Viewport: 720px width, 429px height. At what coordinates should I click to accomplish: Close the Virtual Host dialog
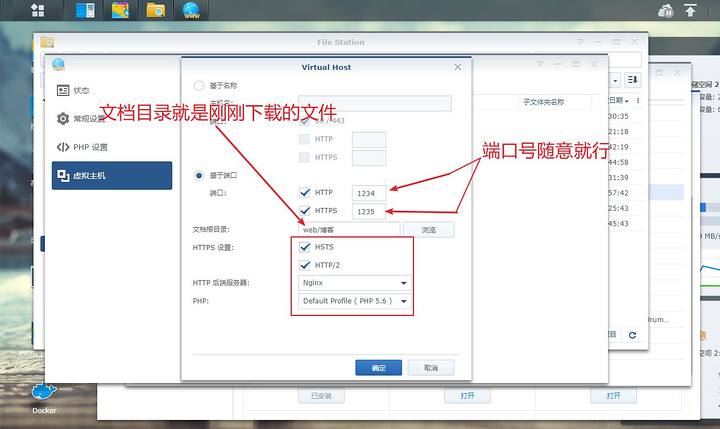(x=458, y=67)
